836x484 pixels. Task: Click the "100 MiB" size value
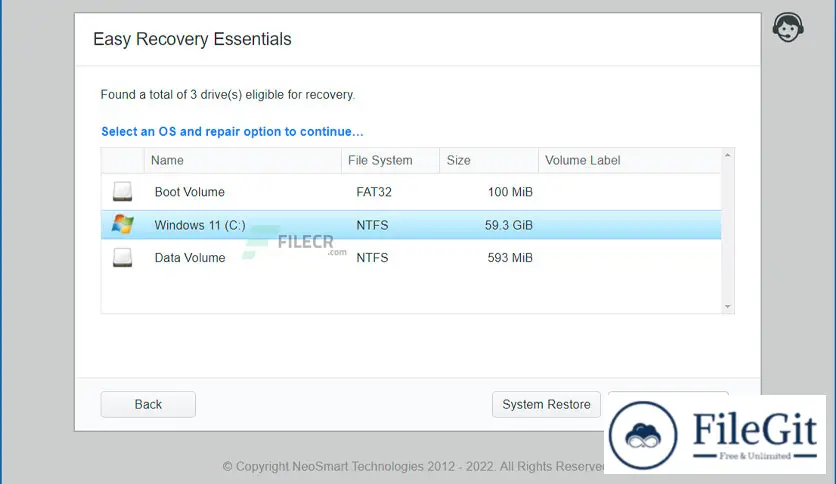pos(510,192)
